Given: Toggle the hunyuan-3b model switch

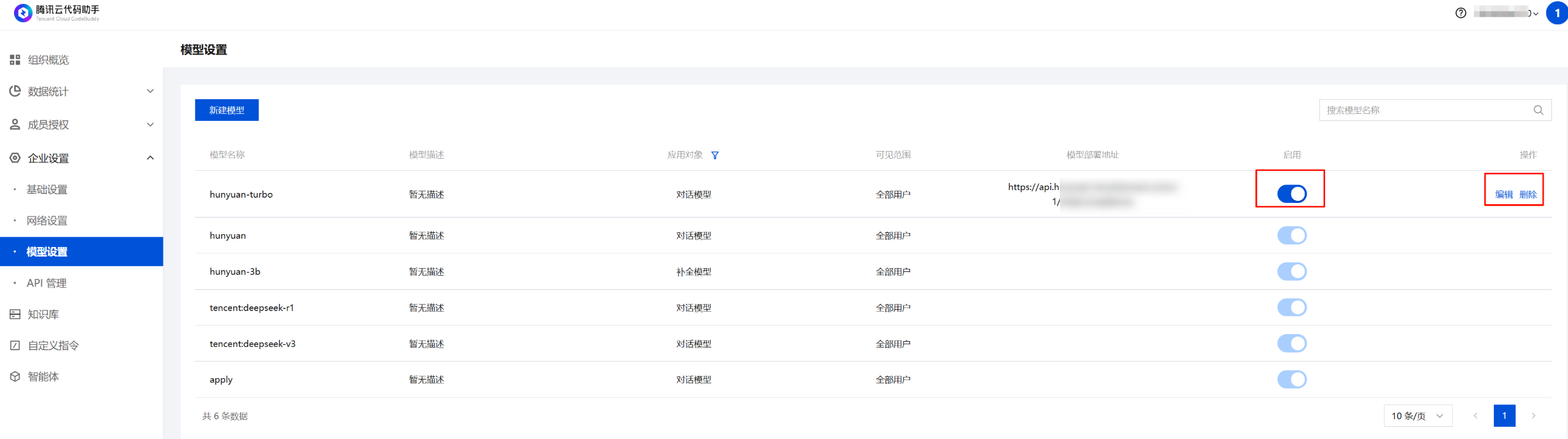Looking at the screenshot, I should [1292, 272].
